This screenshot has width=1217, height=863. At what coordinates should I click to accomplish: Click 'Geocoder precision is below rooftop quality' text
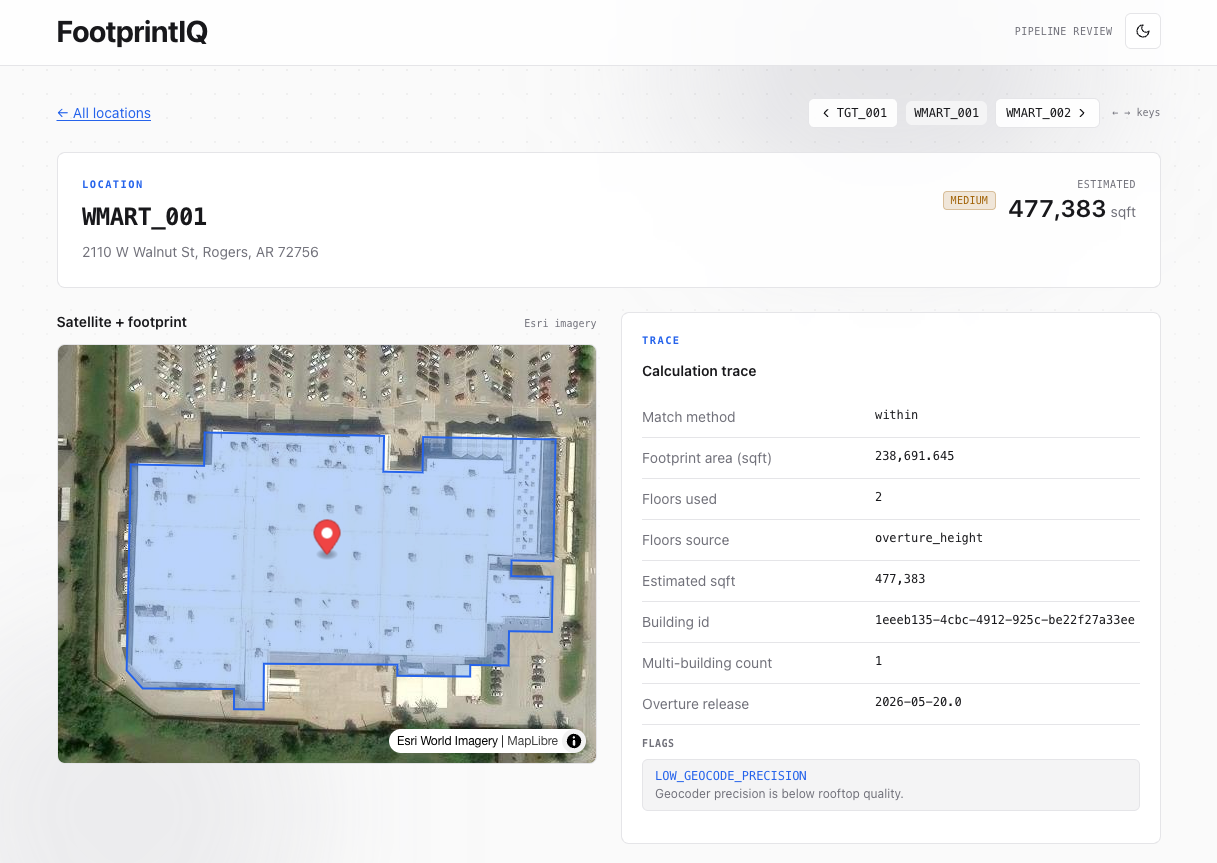pos(779,794)
